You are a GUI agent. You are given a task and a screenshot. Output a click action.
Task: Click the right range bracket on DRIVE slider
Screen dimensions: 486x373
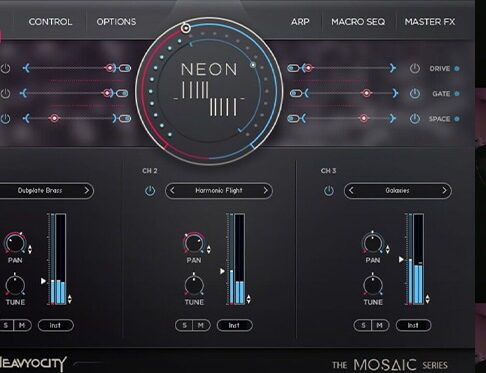pos(393,68)
